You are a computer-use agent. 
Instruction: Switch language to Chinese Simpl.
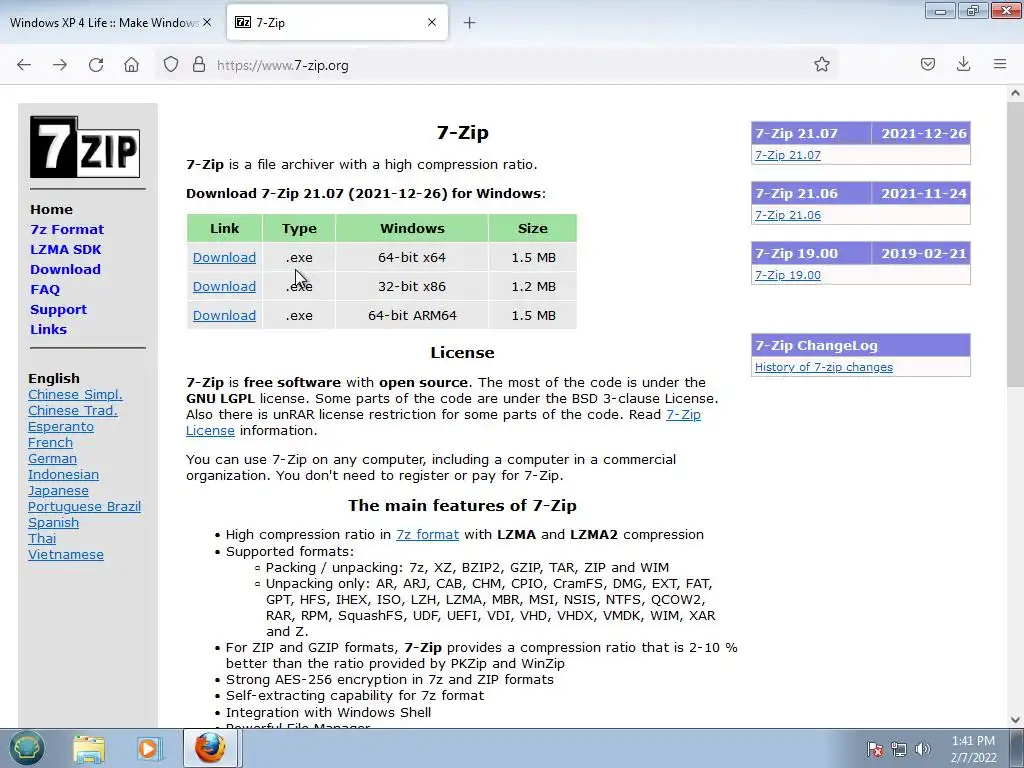[x=75, y=394]
